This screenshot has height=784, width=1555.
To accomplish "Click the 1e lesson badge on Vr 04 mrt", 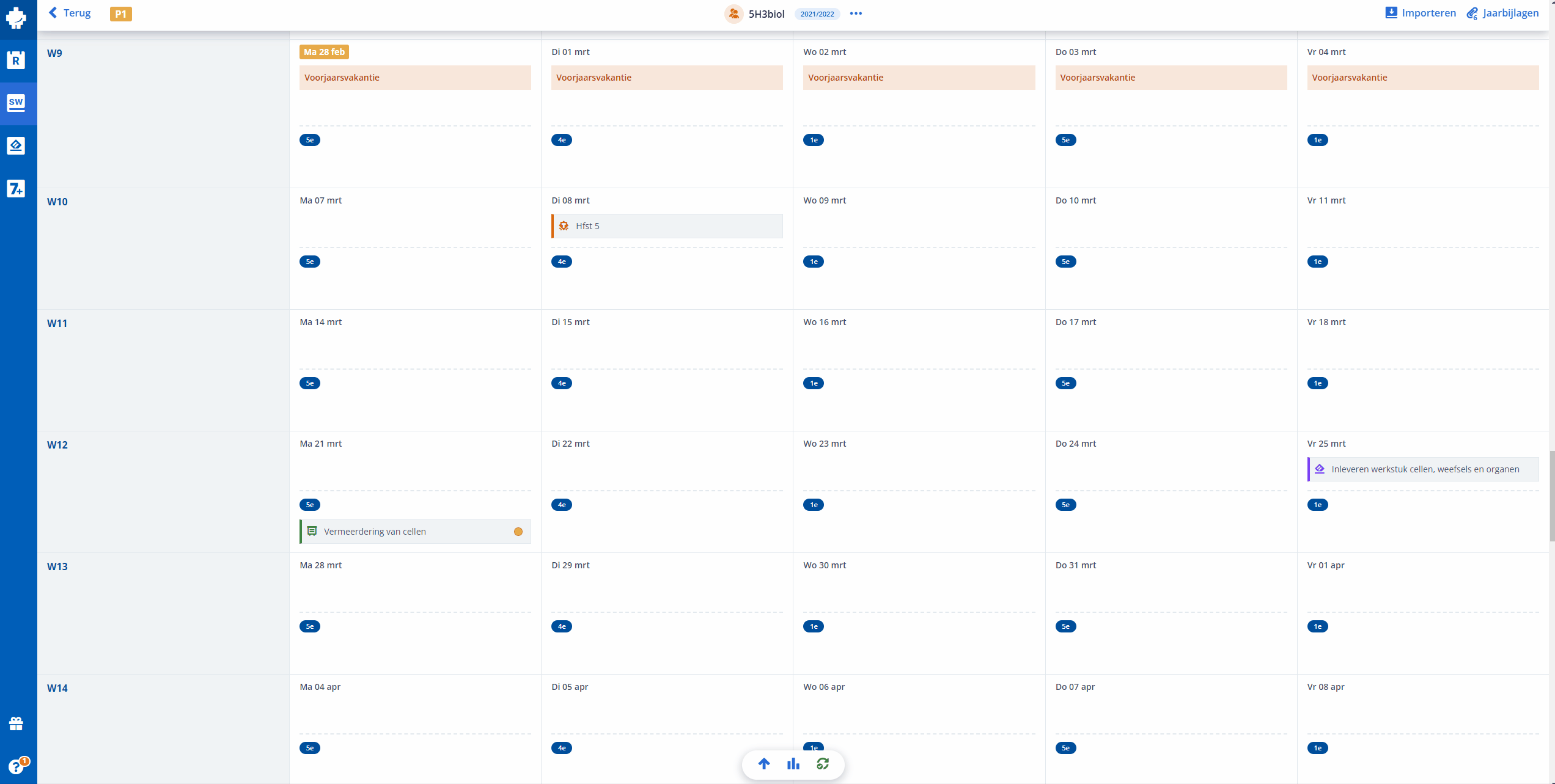I will tap(1318, 140).
